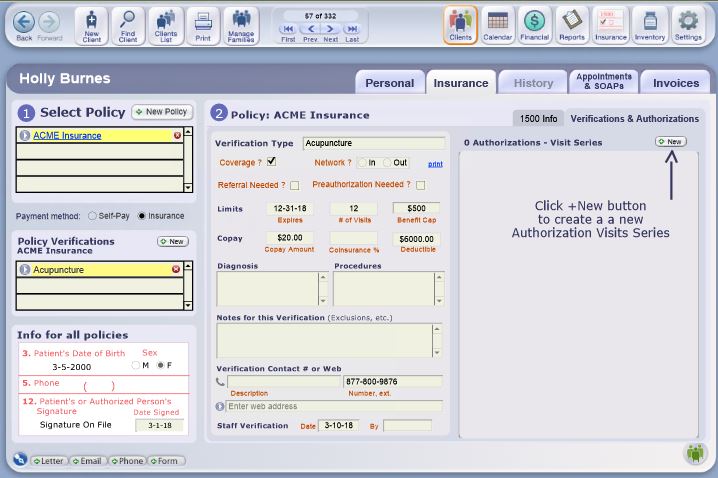
Task: Click Email button
Action: click(87, 461)
